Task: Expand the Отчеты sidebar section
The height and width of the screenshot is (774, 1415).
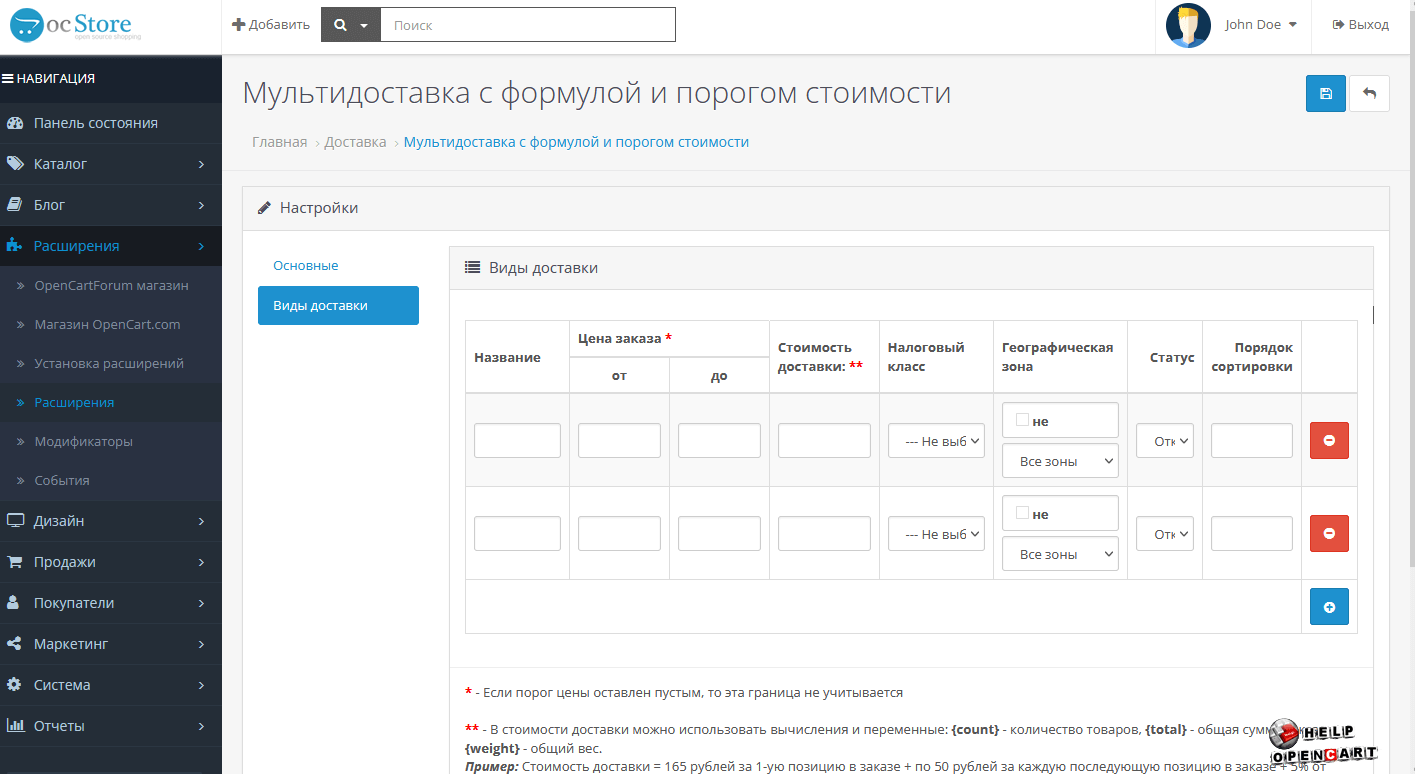Action: click(x=110, y=726)
